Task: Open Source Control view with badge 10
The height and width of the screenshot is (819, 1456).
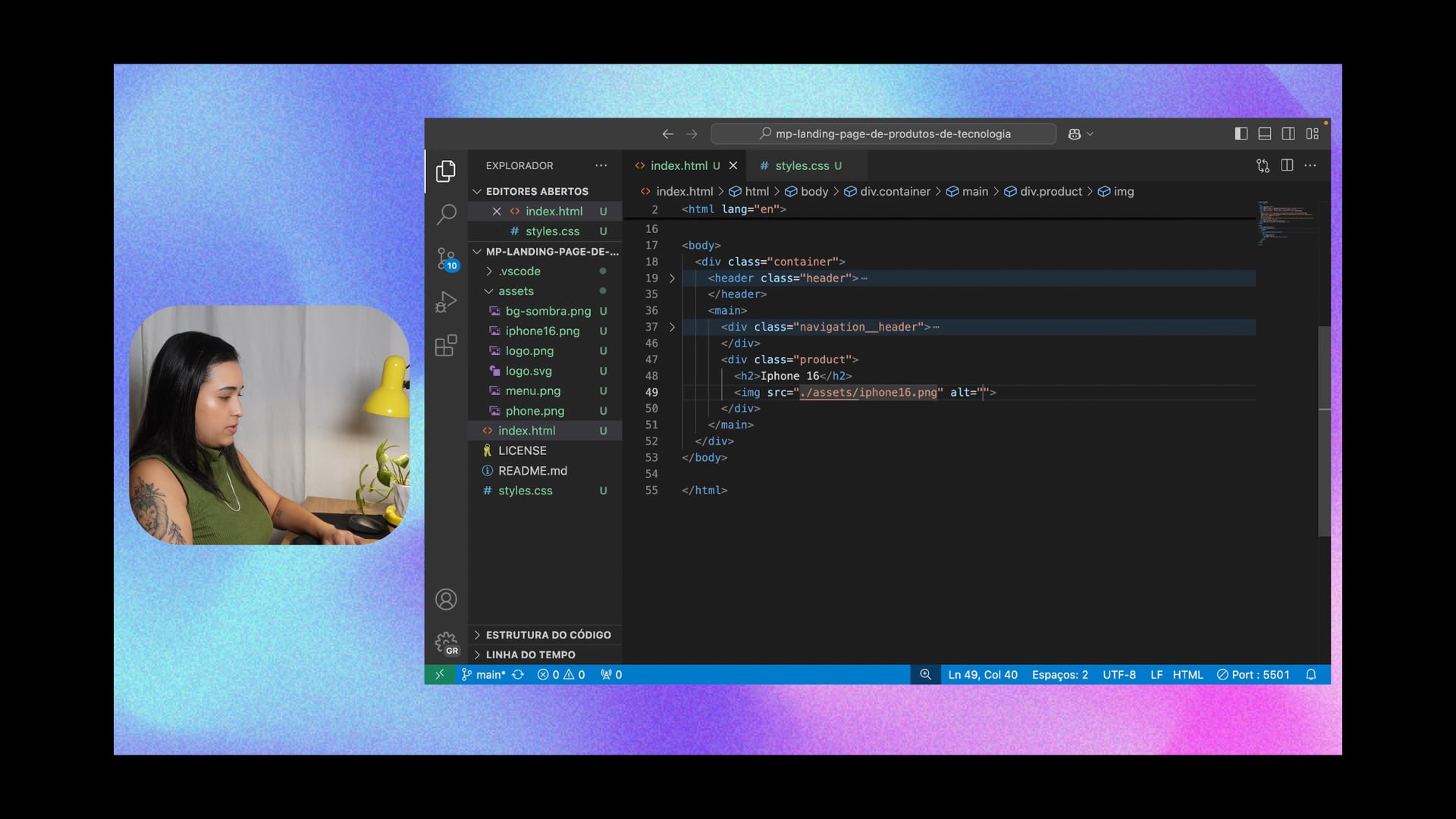Action: click(446, 259)
